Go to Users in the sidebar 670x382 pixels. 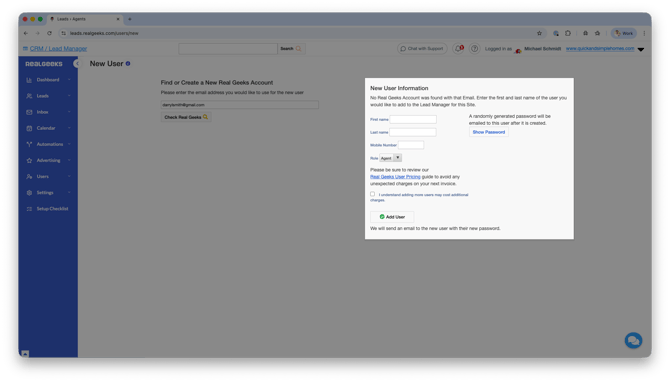click(43, 176)
